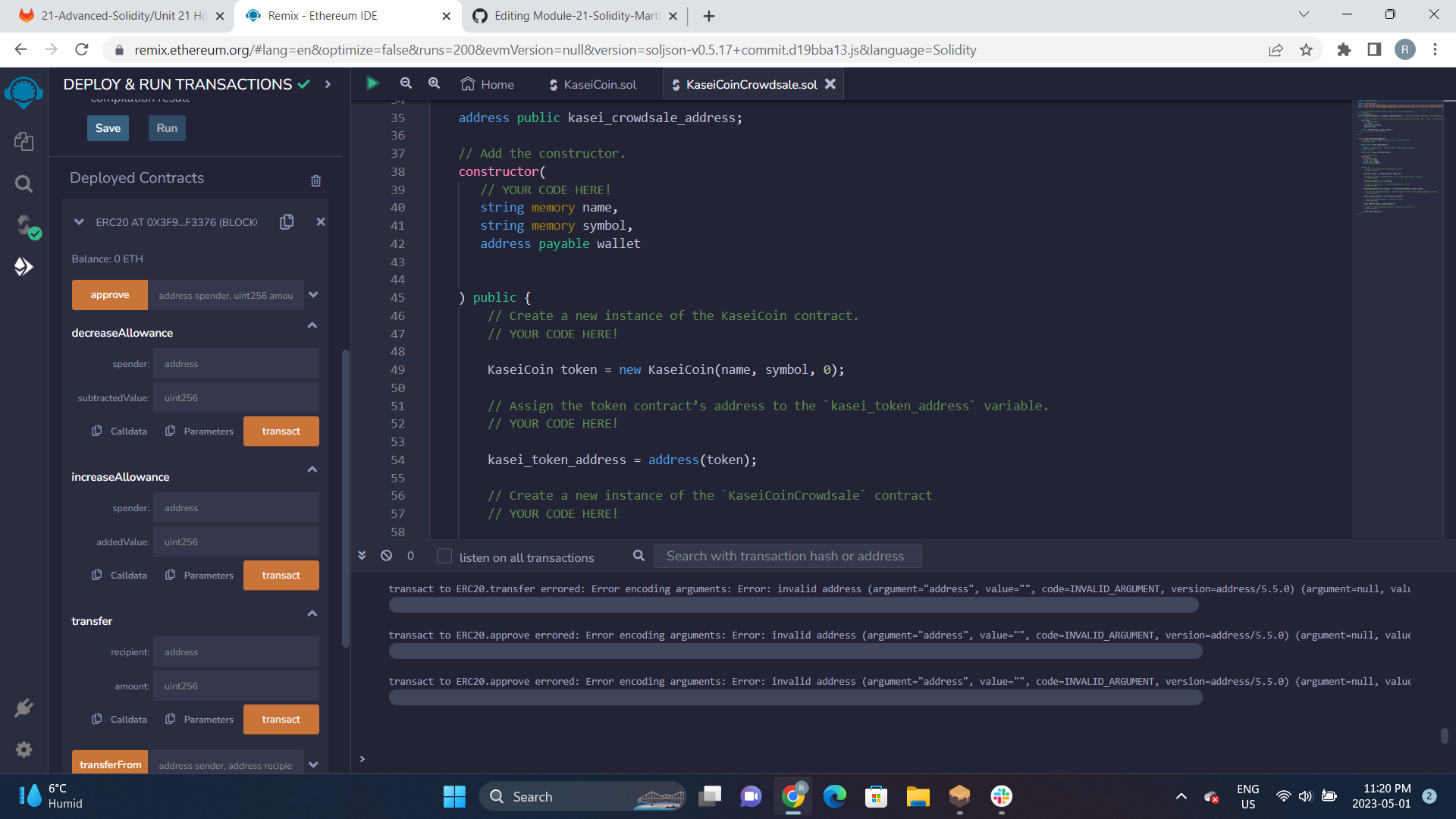
Task: Click the Save button
Action: 108,128
